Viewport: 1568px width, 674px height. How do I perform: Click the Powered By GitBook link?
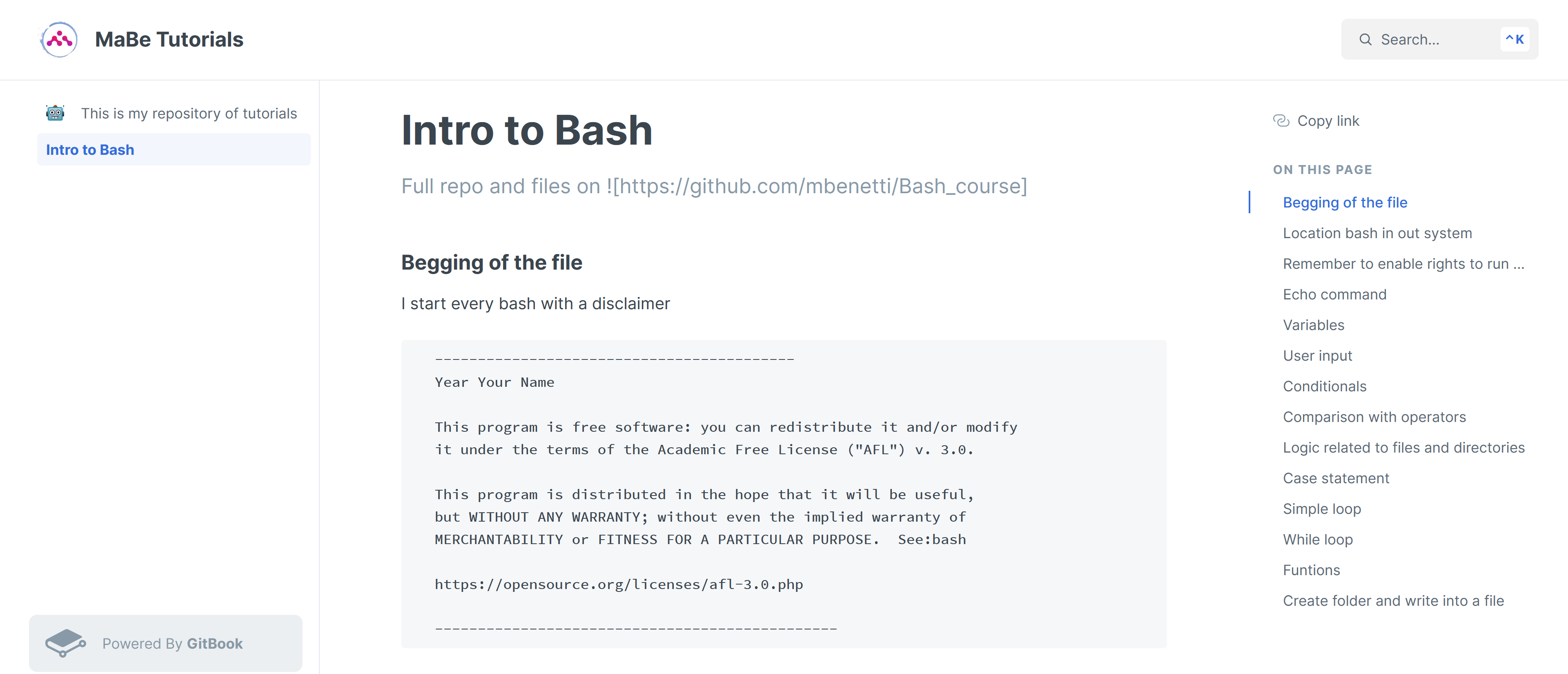pyautogui.click(x=172, y=643)
